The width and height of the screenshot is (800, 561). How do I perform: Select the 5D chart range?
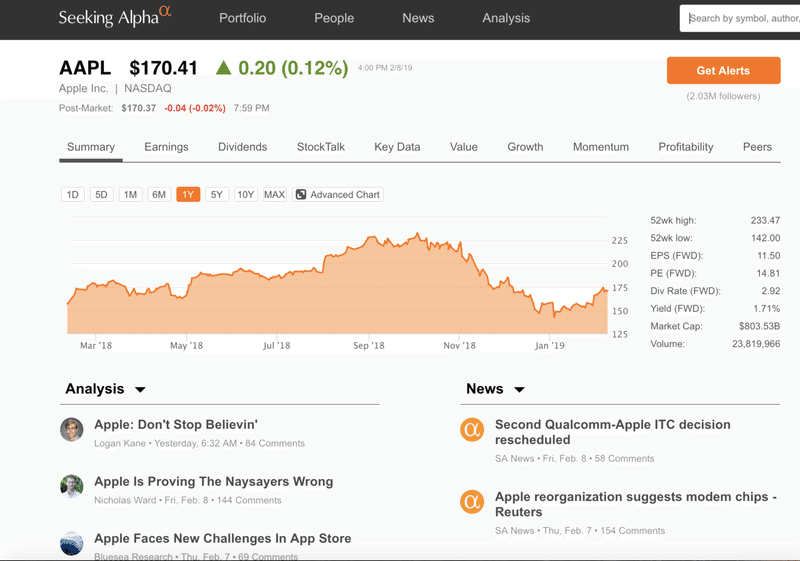pyautogui.click(x=101, y=194)
